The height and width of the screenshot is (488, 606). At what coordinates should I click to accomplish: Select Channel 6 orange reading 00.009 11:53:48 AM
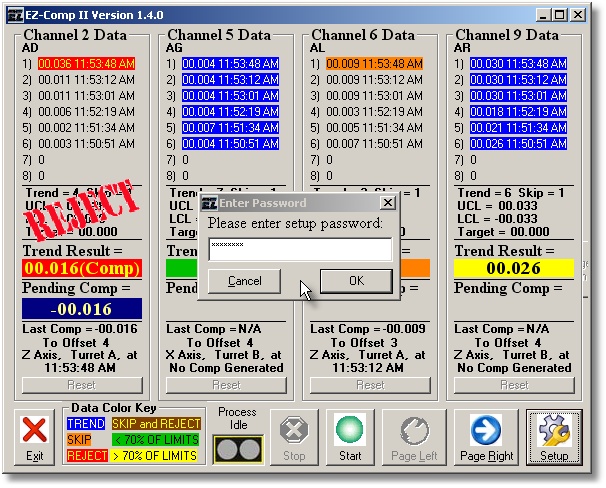coord(374,64)
